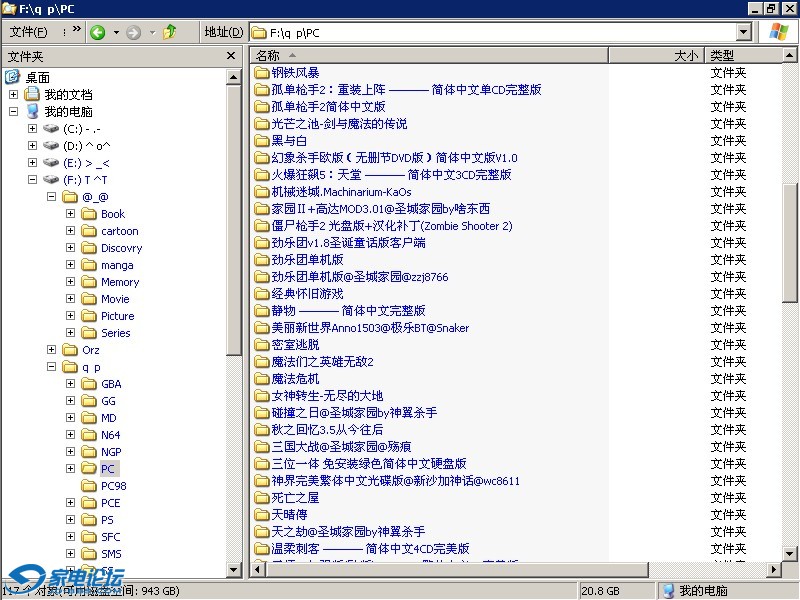Open the 文件(F) menu
Viewport: 800px width, 600px height.
click(29, 32)
